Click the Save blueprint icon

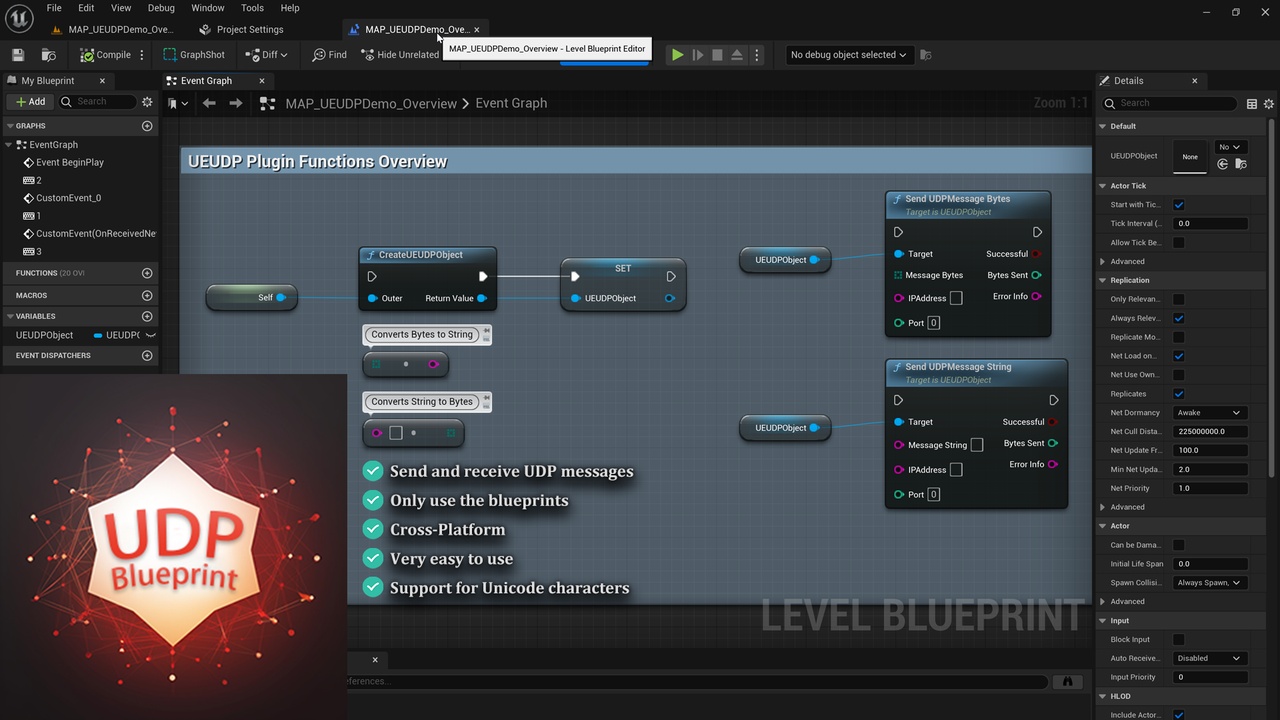18,55
